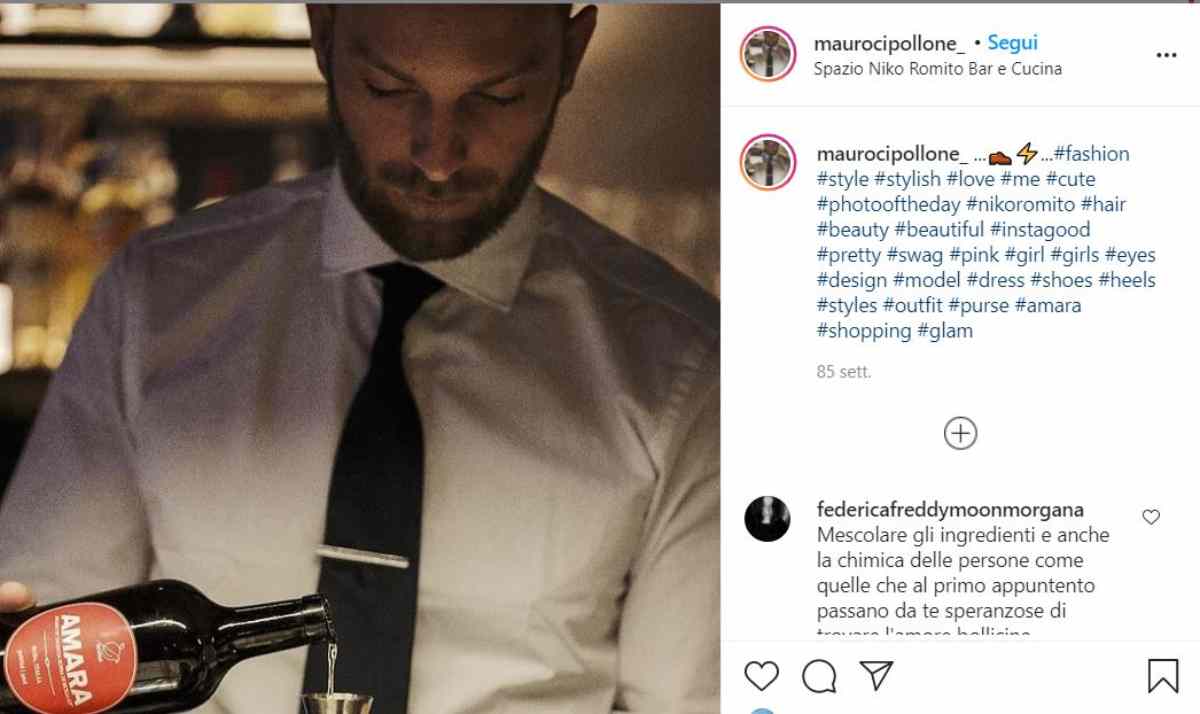Like federicafreddymoonmorgana's comment
Image resolution: width=1200 pixels, height=714 pixels.
tap(1151, 517)
